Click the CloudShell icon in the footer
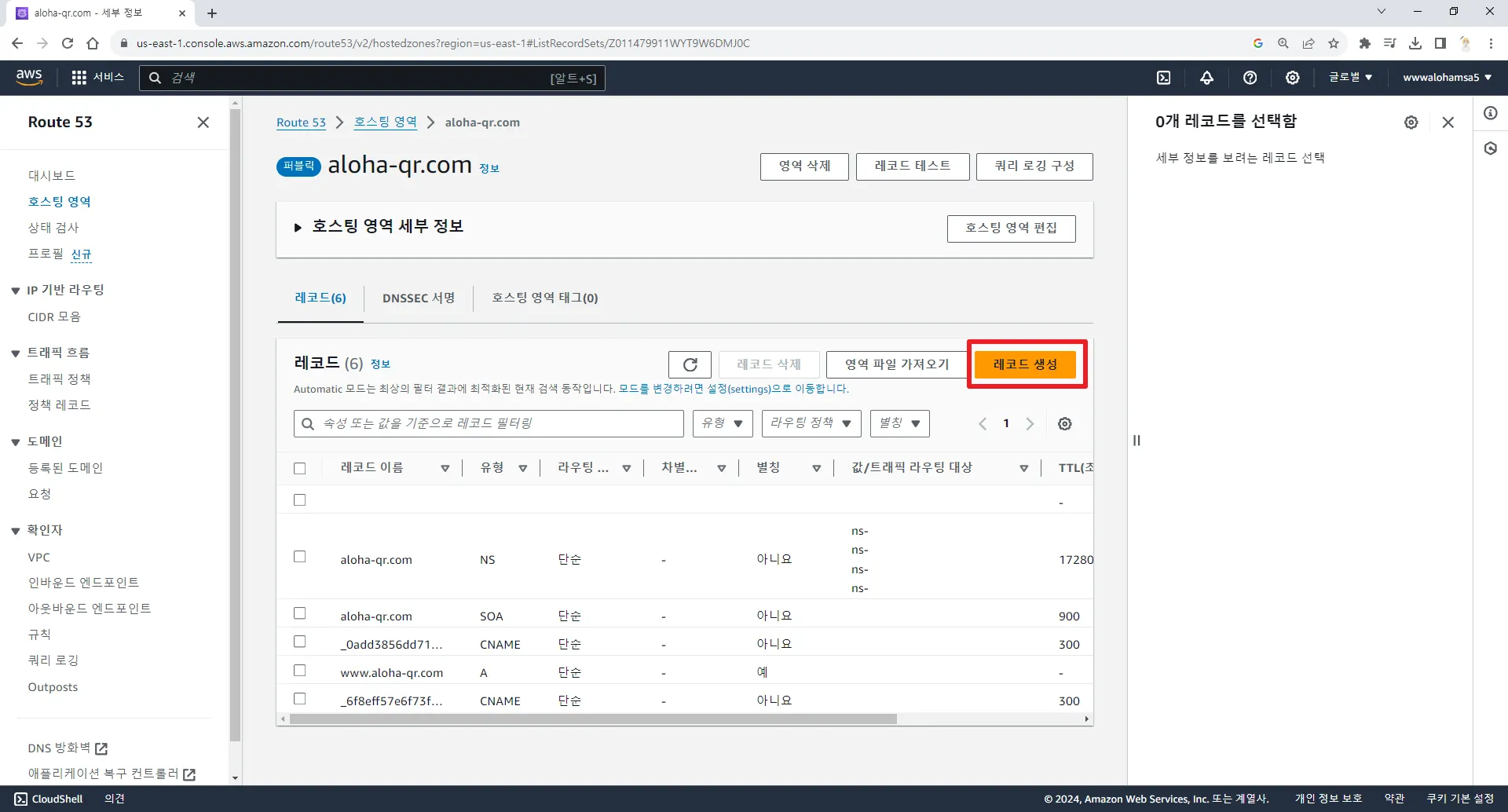Image resolution: width=1508 pixels, height=812 pixels. (x=20, y=799)
